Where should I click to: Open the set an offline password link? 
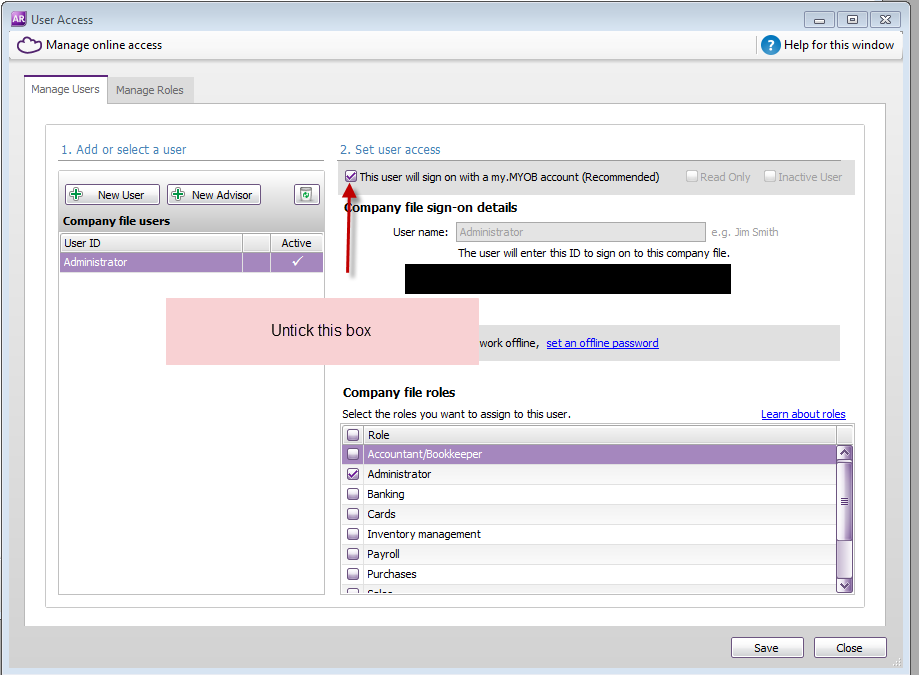point(603,343)
